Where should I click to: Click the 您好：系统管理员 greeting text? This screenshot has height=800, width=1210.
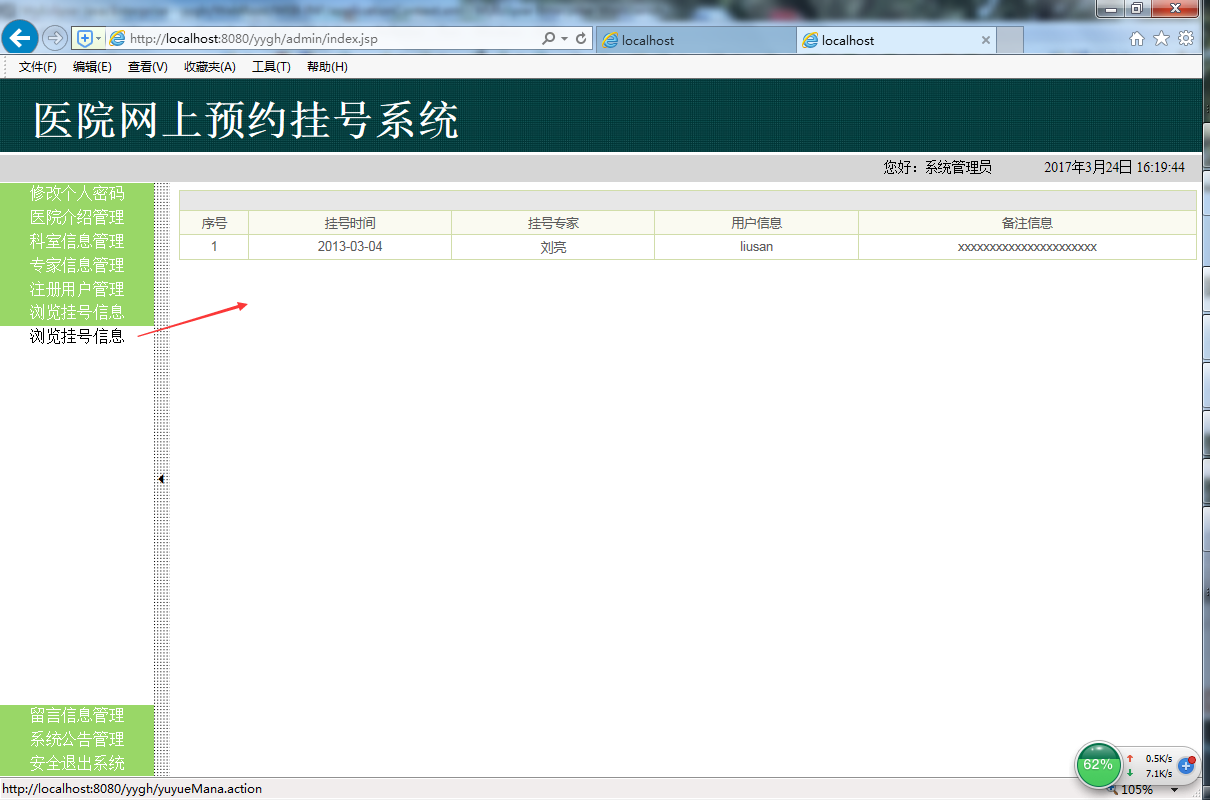tap(937, 168)
